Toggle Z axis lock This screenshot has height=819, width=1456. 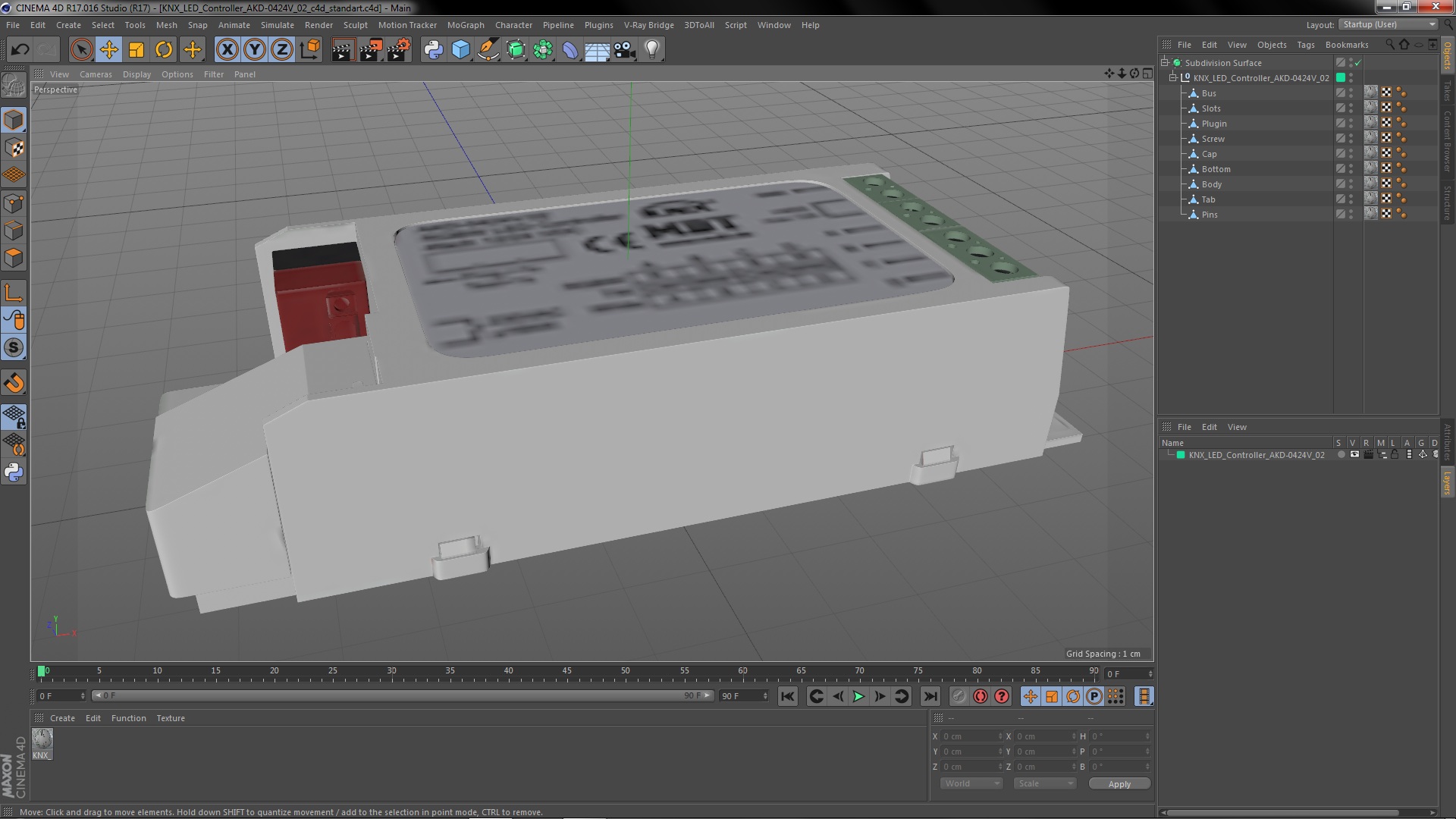pos(282,50)
